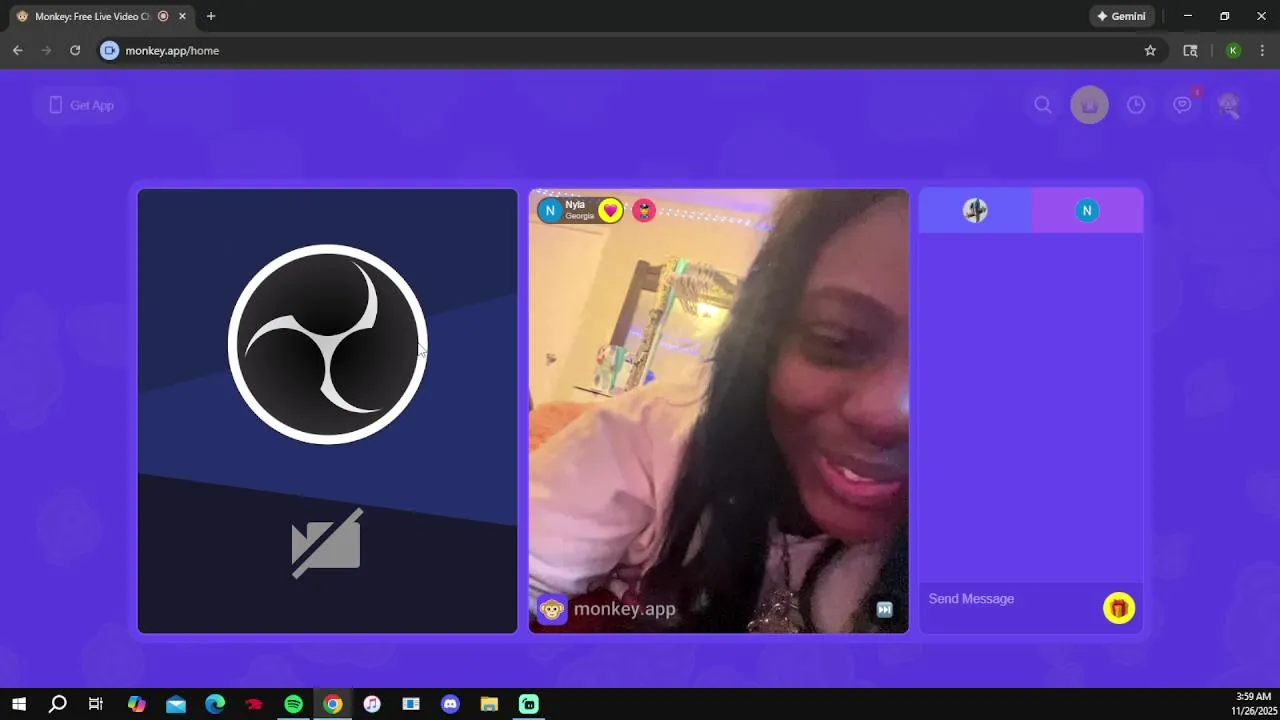
Task: Toggle the camera-off icon in left panel
Action: tap(327, 543)
